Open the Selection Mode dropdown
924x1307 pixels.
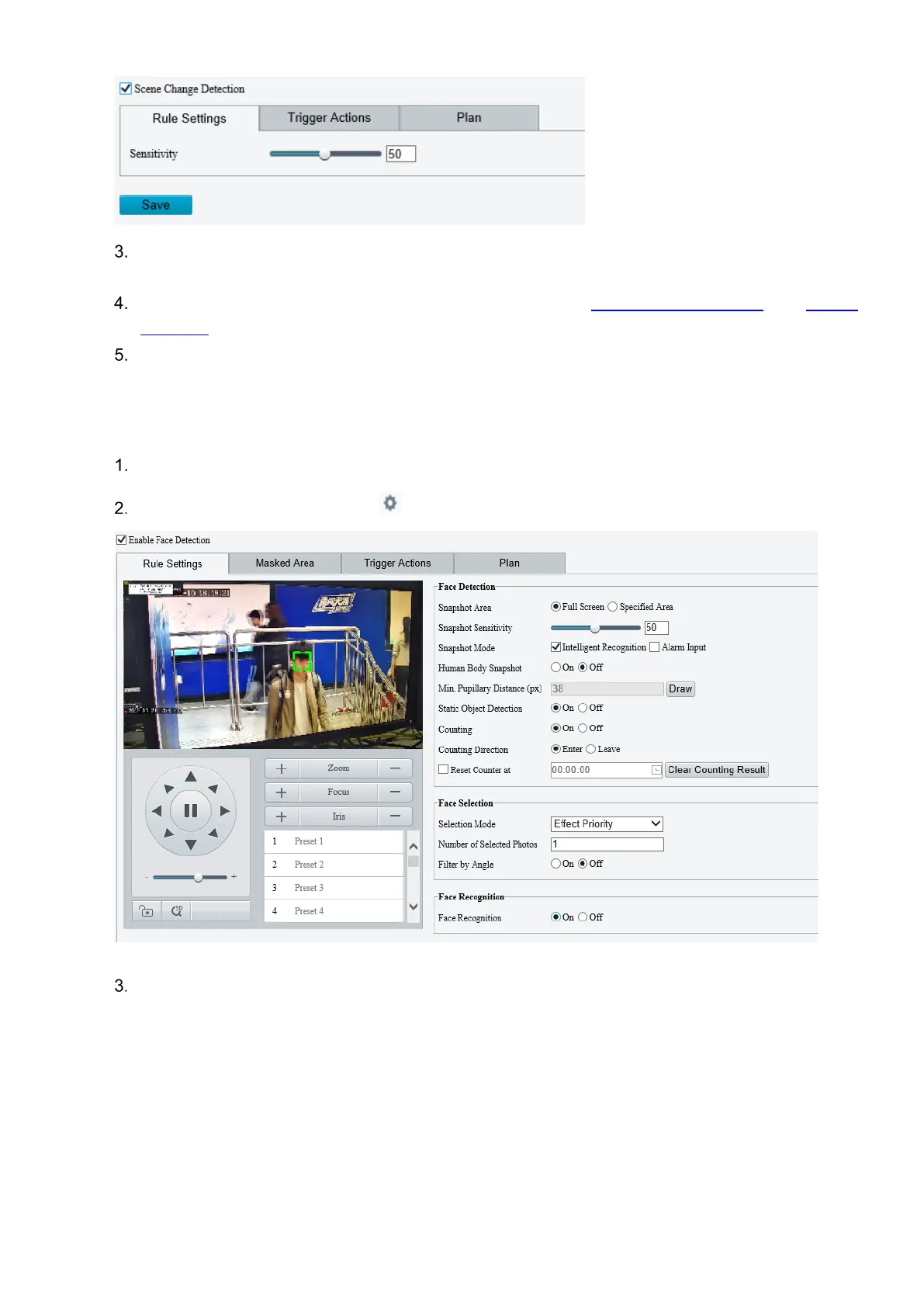(x=607, y=824)
